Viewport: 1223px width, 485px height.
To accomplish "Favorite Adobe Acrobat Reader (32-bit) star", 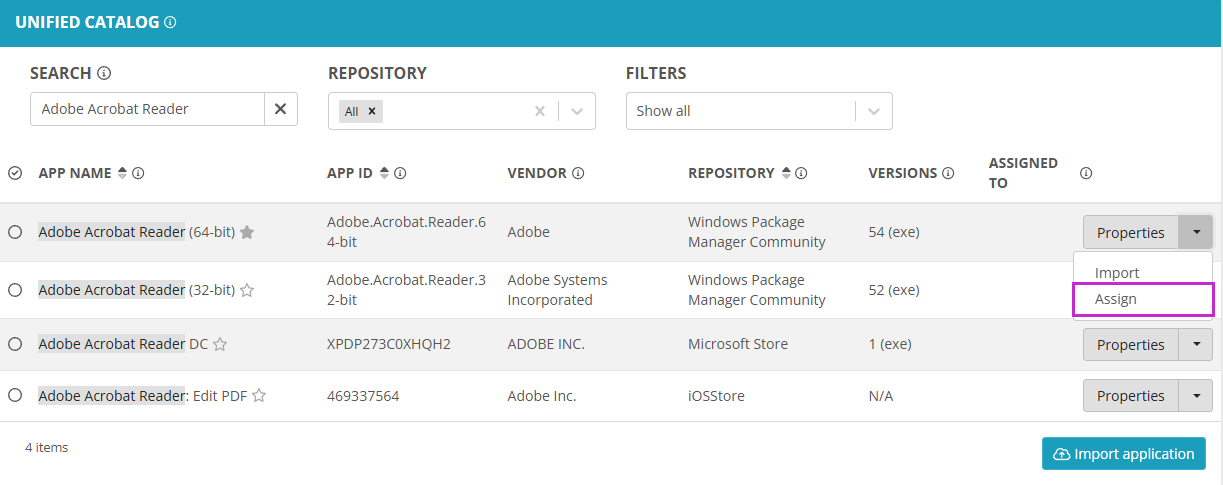I will 247,290.
